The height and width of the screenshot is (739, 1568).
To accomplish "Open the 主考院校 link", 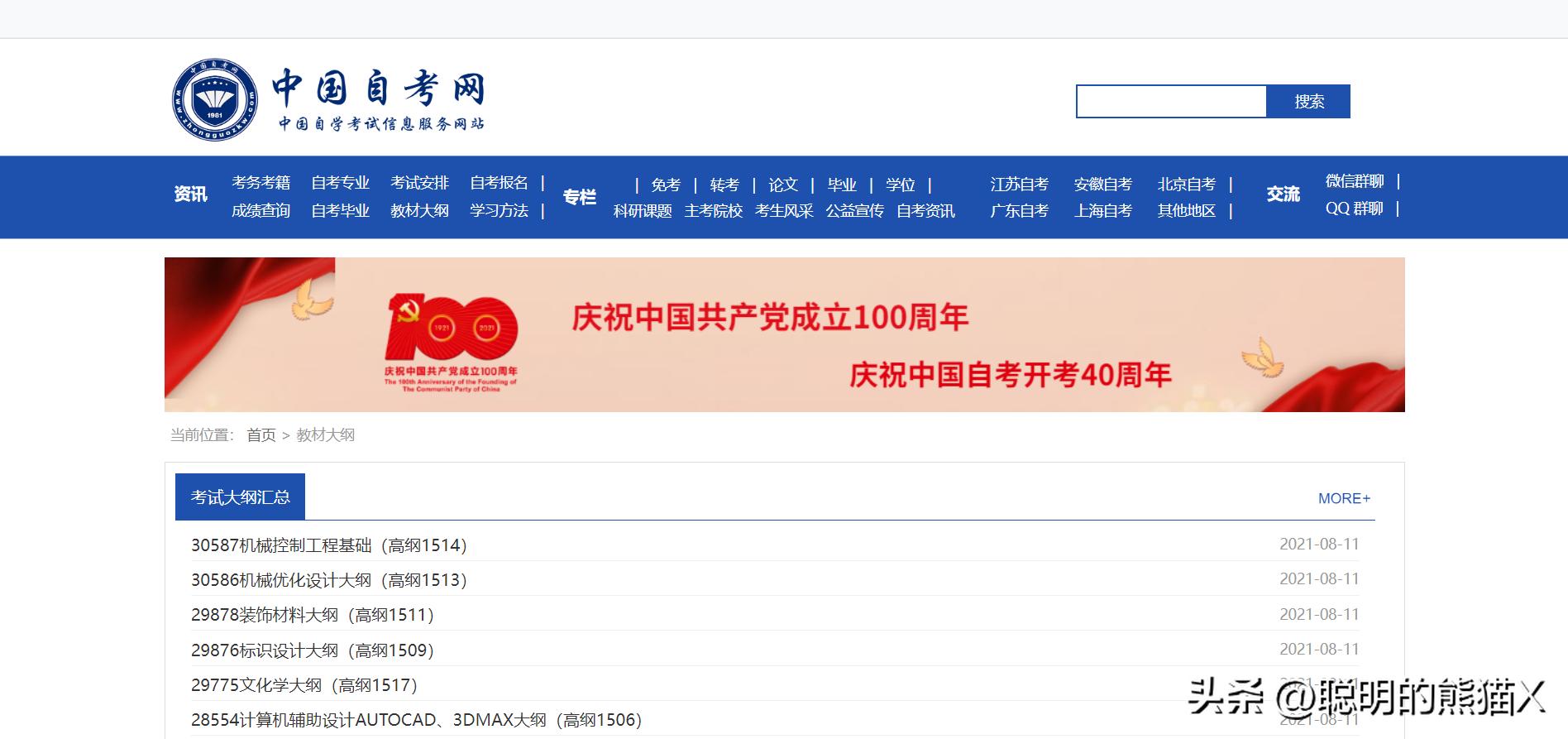I will click(714, 211).
